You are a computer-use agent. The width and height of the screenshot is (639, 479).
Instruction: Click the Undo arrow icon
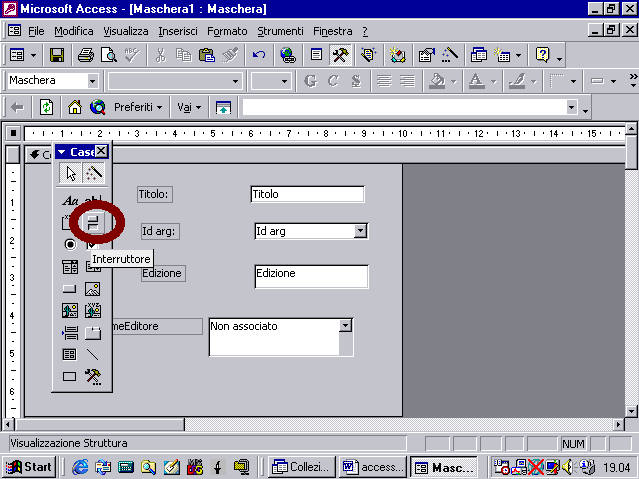[259, 55]
